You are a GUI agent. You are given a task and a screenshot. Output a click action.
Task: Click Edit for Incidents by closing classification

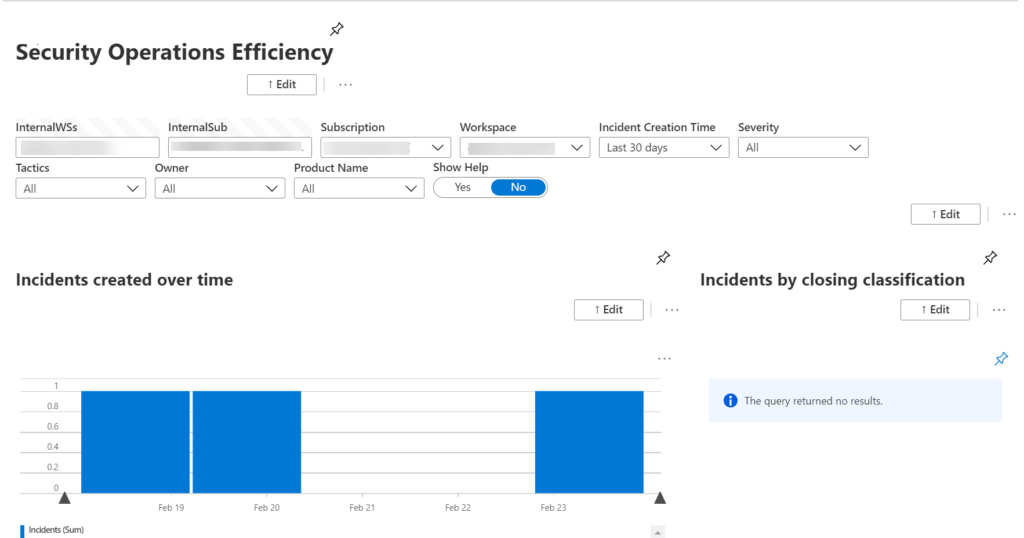pyautogui.click(x=935, y=309)
